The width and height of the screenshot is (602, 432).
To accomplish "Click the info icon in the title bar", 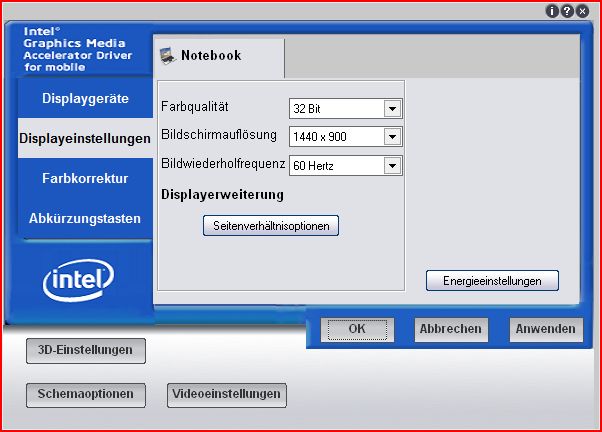I will 552,11.
